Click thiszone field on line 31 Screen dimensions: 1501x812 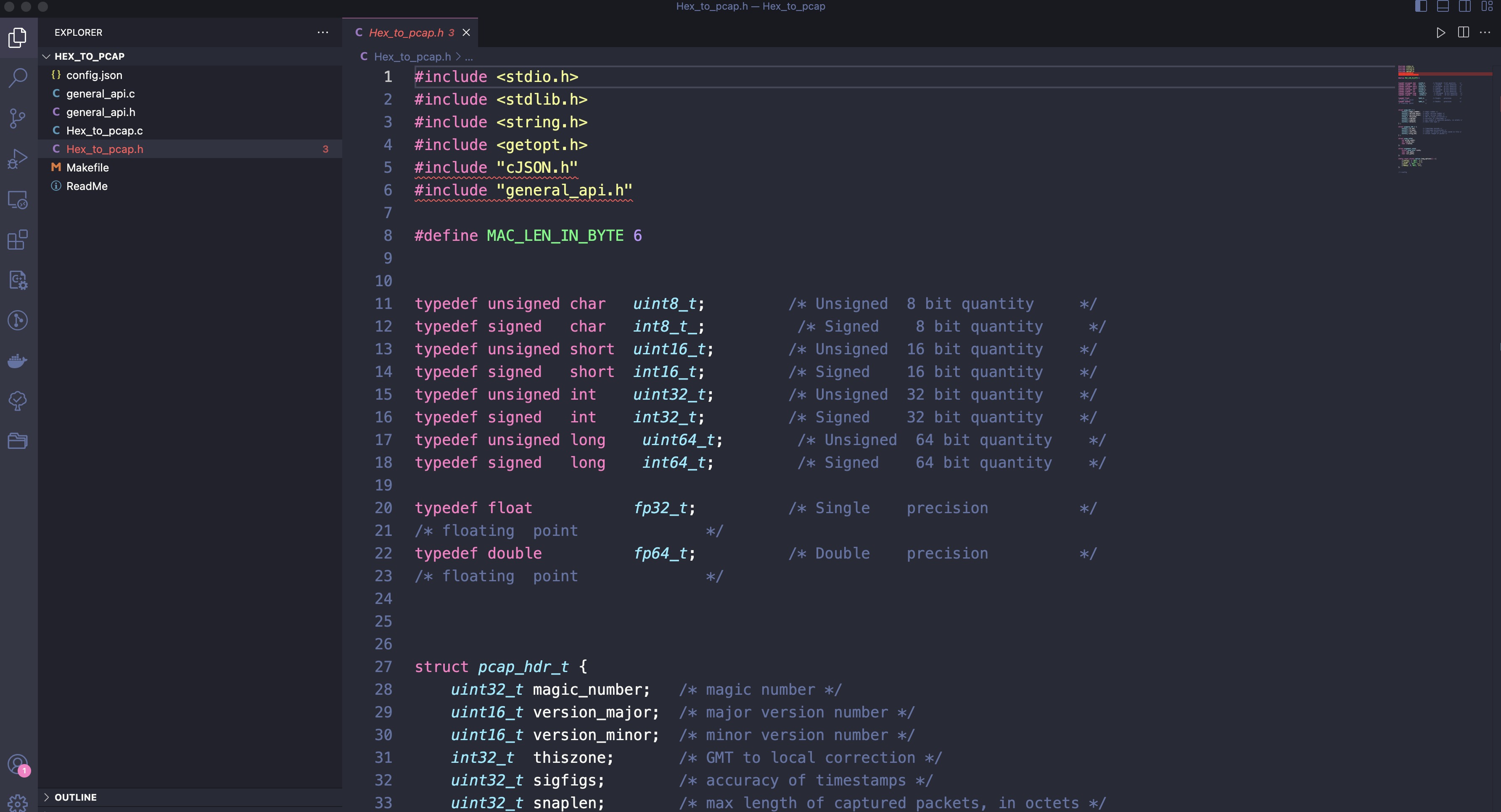569,757
